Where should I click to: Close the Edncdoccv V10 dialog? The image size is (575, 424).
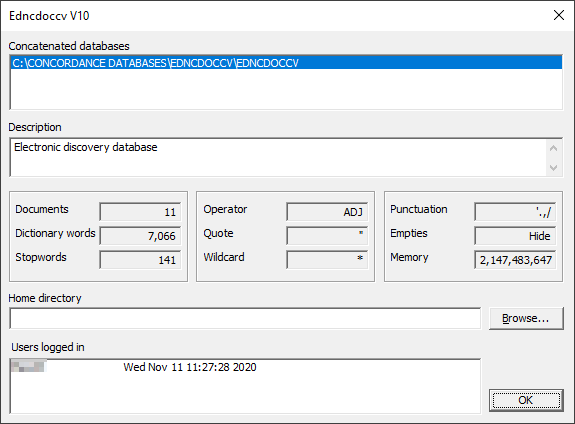(x=559, y=15)
